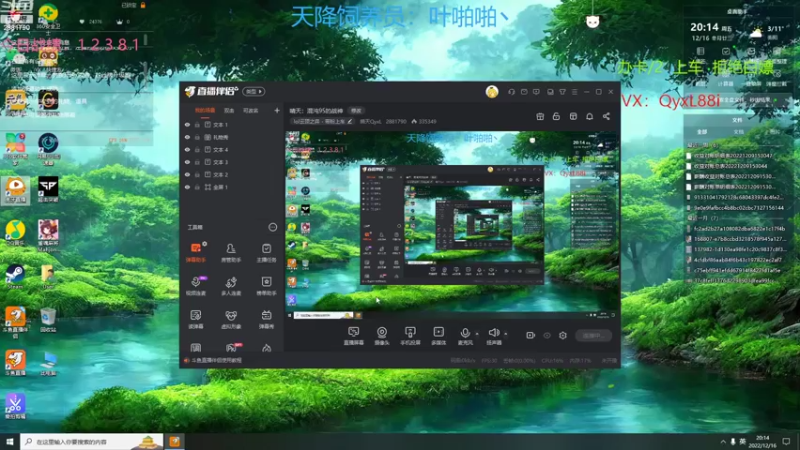Hide the 文本 2 layer

pos(187,174)
